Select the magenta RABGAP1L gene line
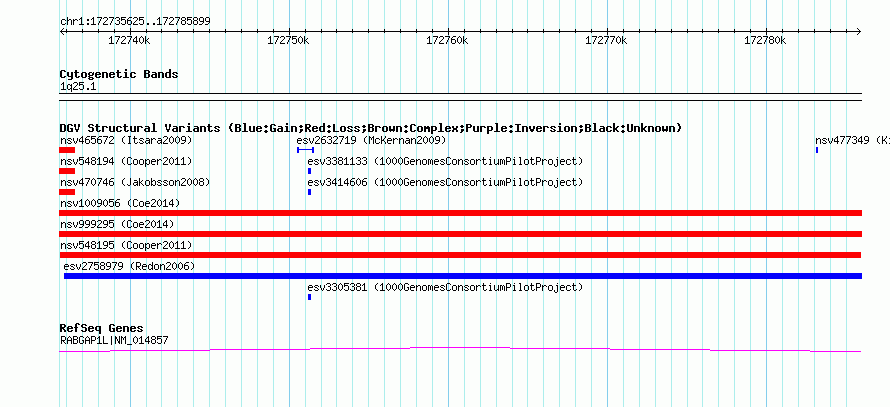The image size is (890, 407). point(460,349)
